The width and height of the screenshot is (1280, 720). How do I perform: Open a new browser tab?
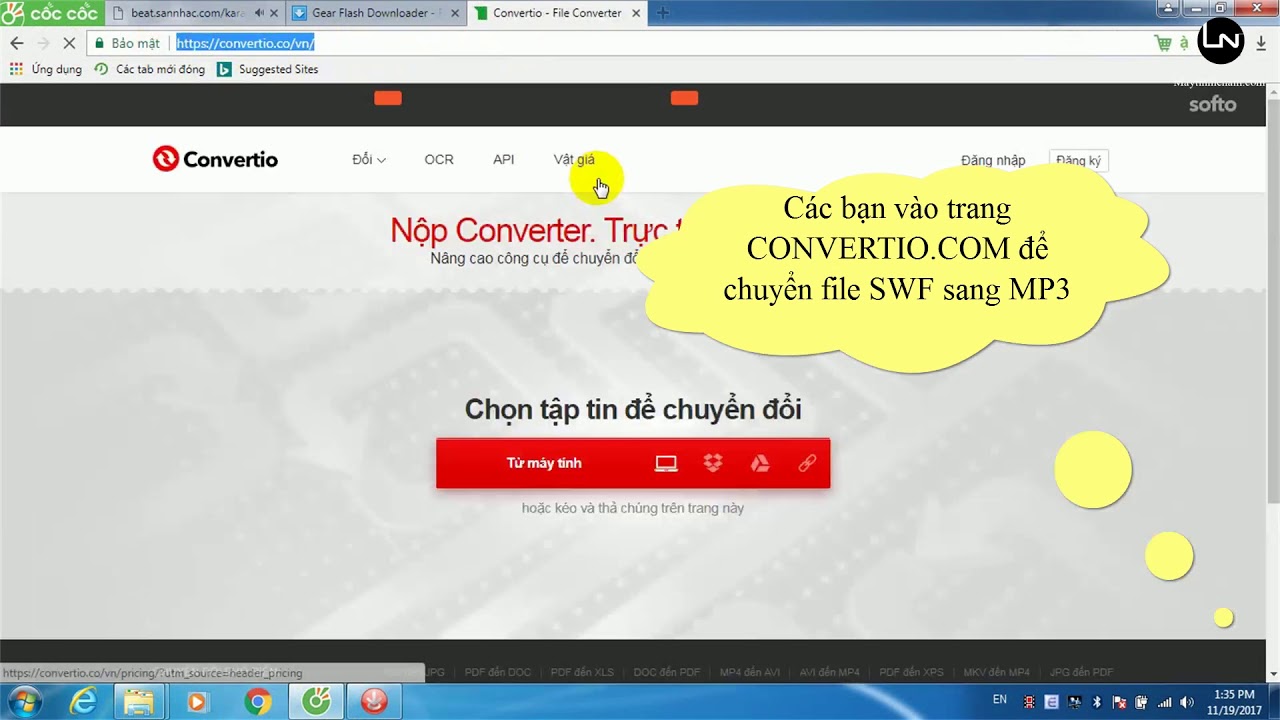[662, 13]
